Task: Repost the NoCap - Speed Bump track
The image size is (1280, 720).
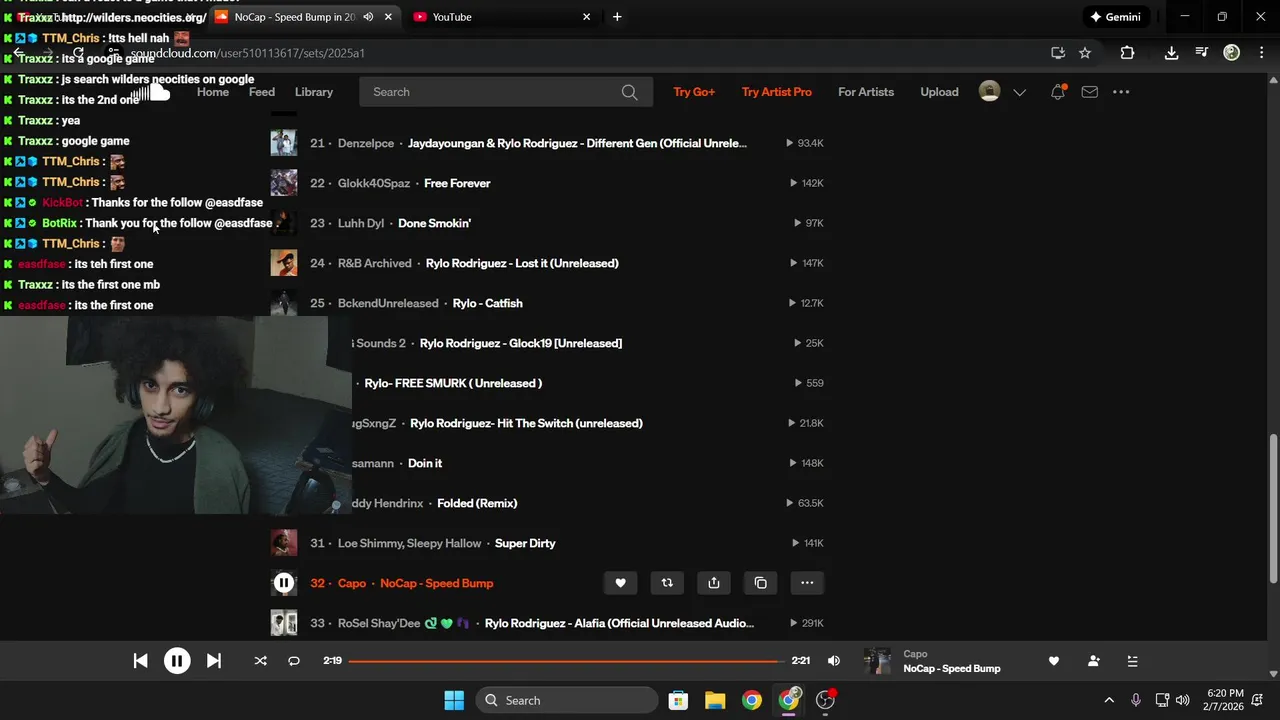Action: click(667, 583)
